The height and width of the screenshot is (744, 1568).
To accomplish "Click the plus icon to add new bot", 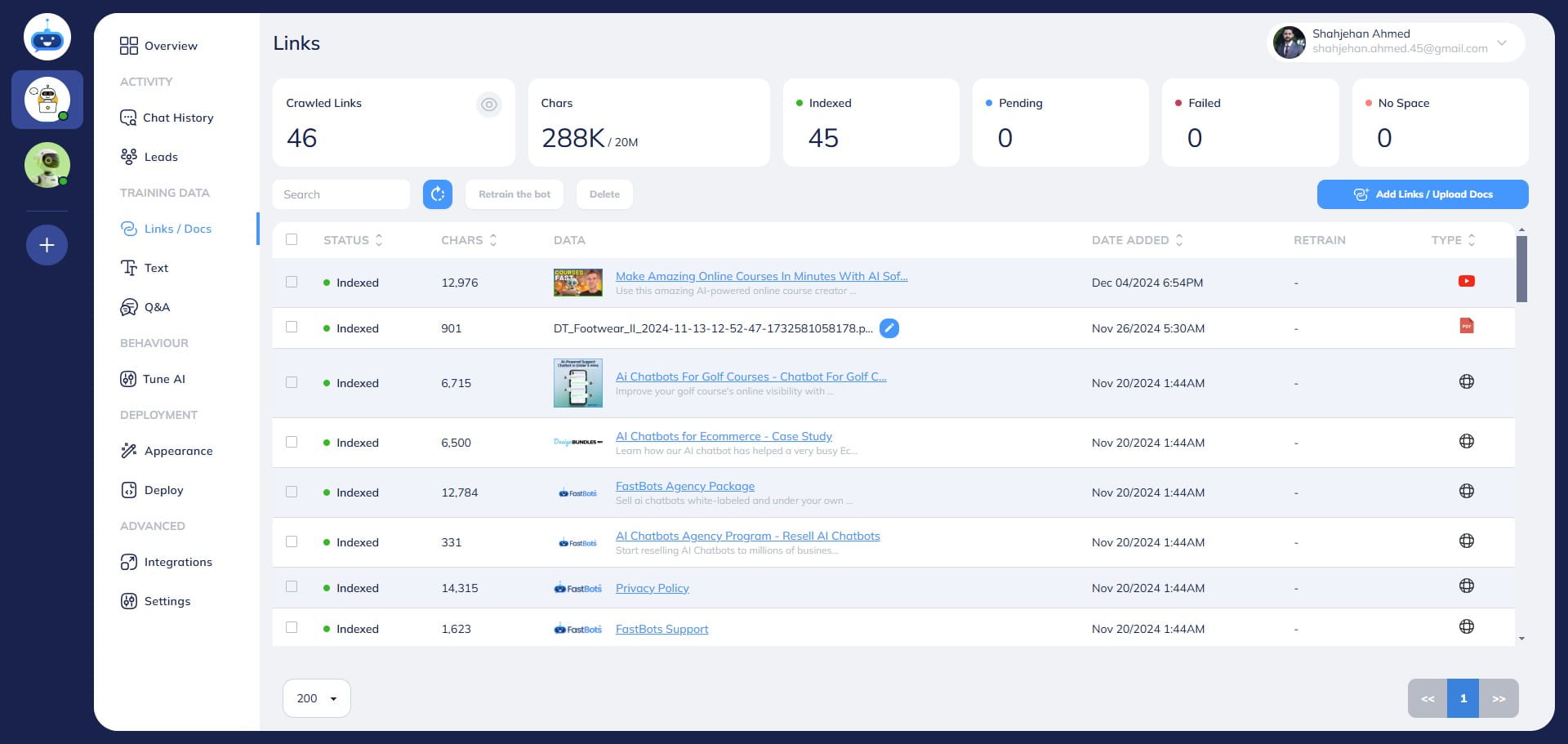I will (x=47, y=245).
